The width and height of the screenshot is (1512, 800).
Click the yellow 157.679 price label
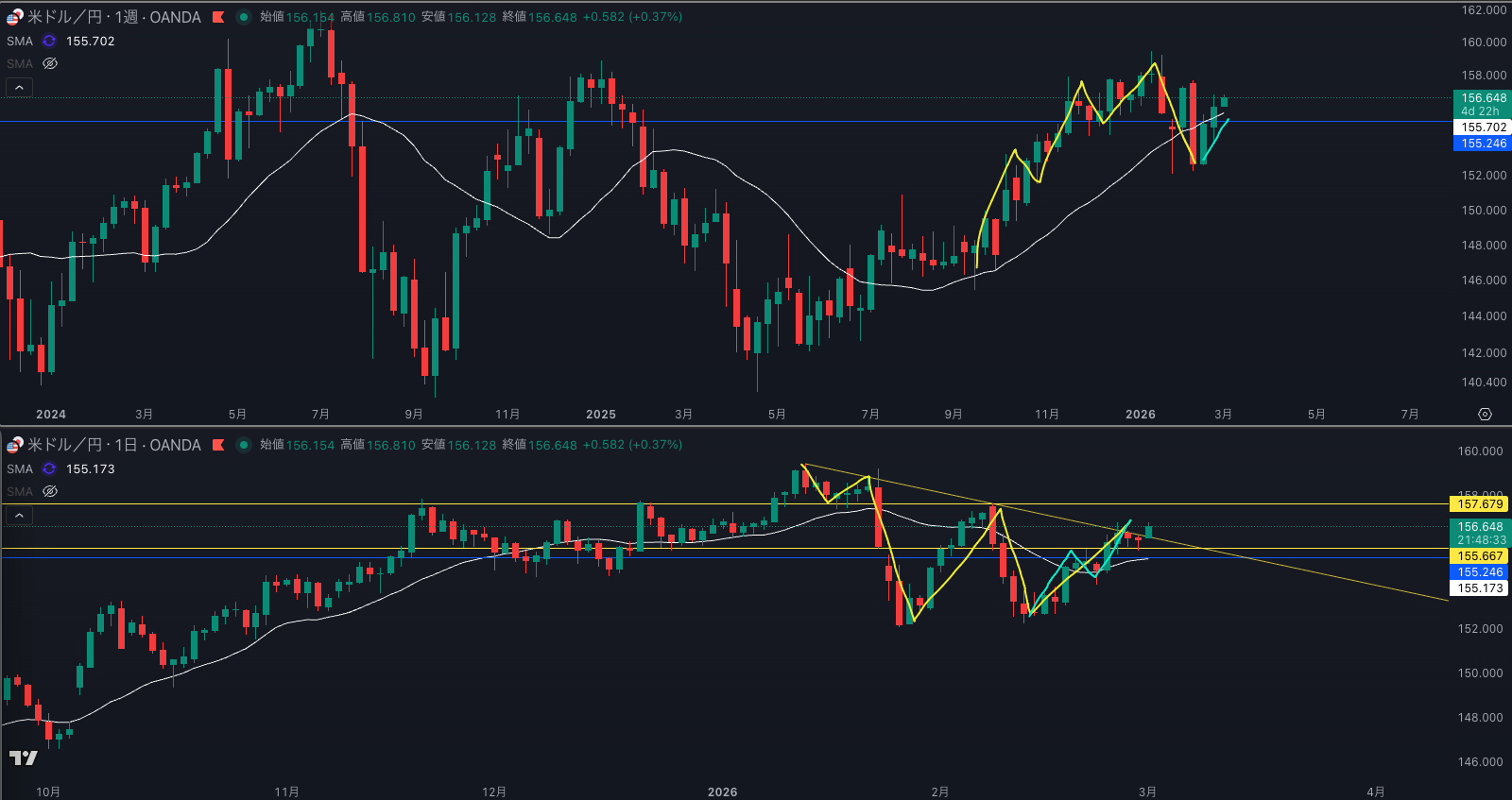[1479, 504]
